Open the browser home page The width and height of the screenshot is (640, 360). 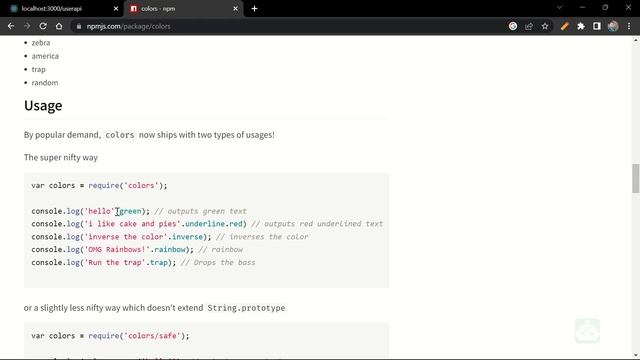point(59,26)
